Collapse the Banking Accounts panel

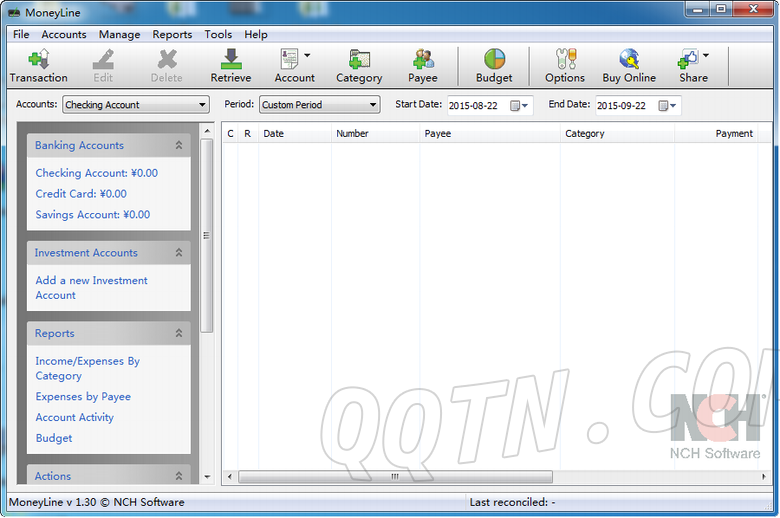[x=179, y=145]
